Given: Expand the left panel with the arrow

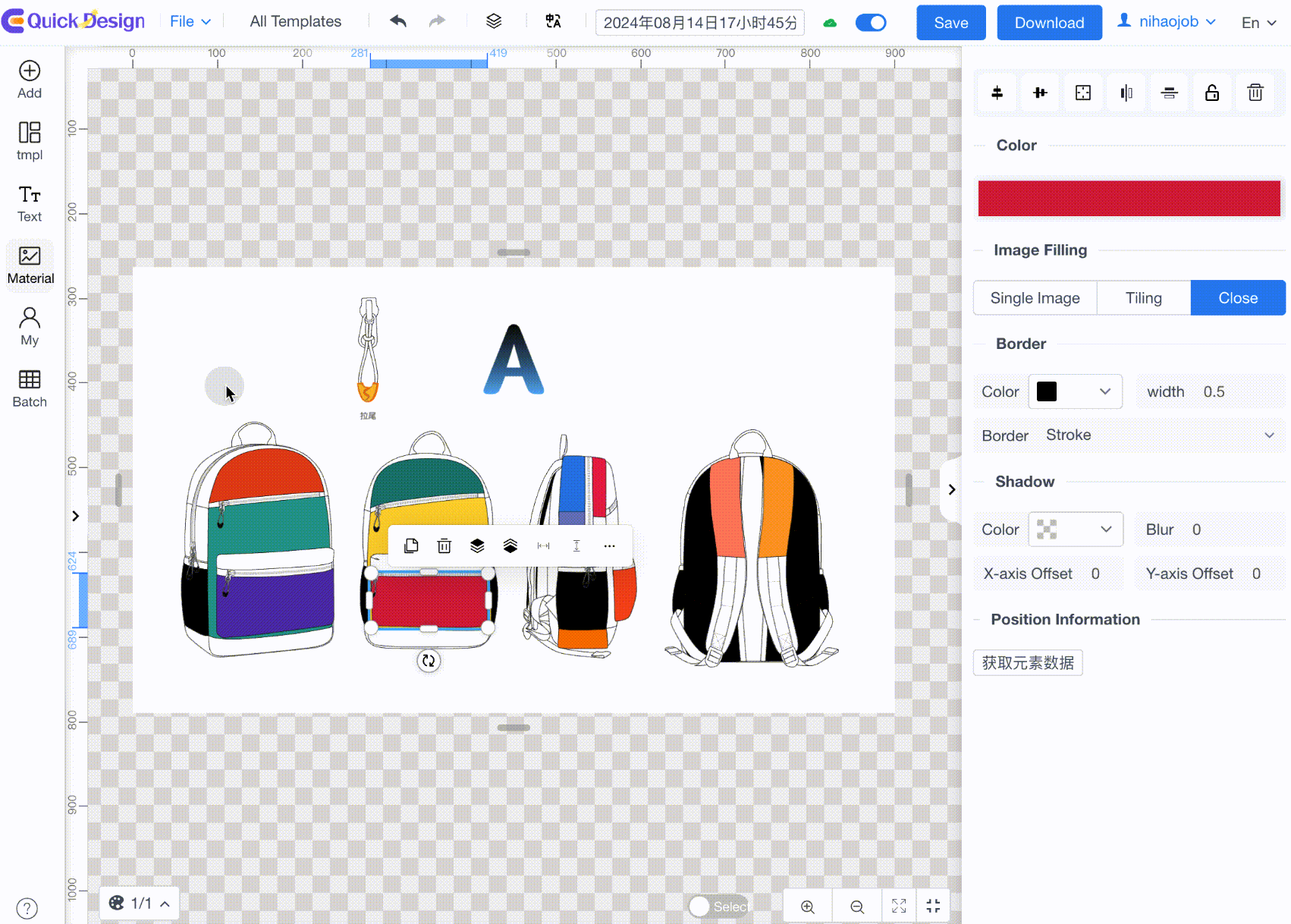Looking at the screenshot, I should 75,516.
